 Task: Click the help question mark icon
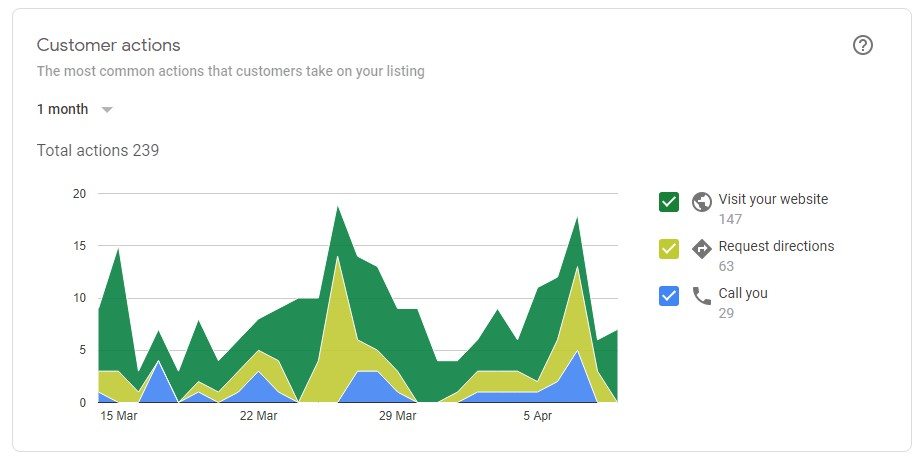863,46
